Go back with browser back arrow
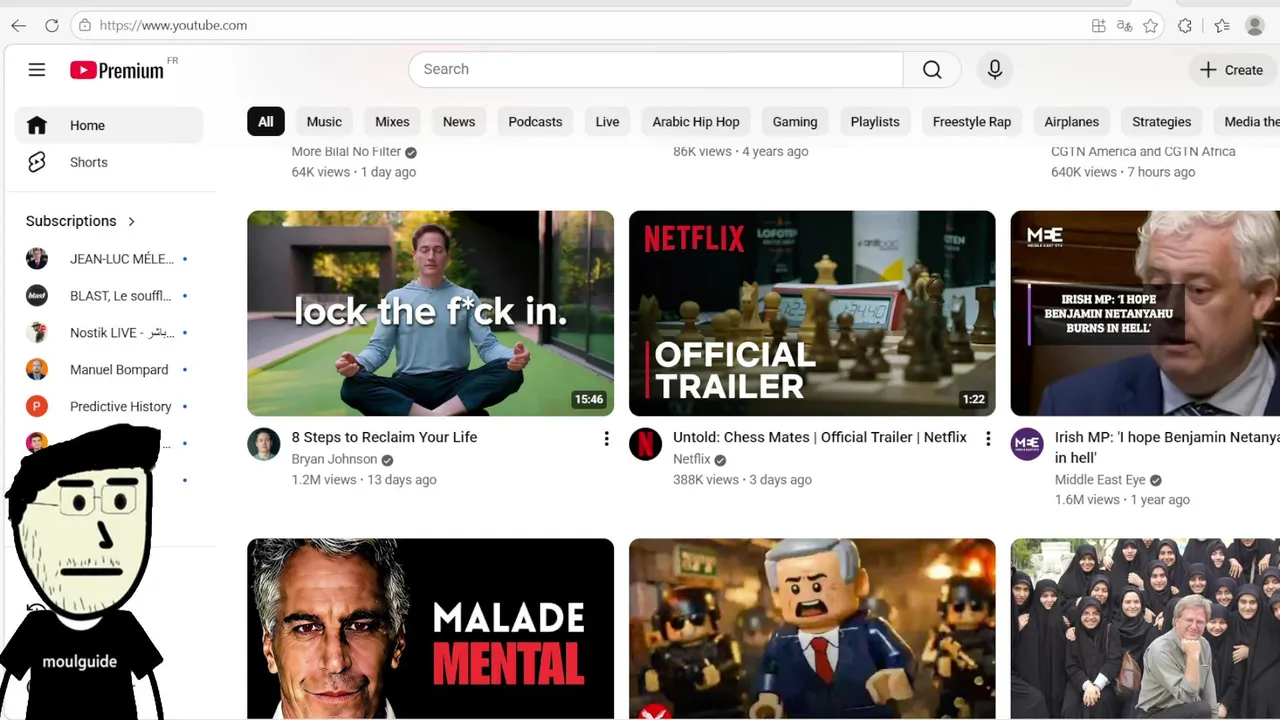This screenshot has height=720, width=1280. tap(19, 25)
